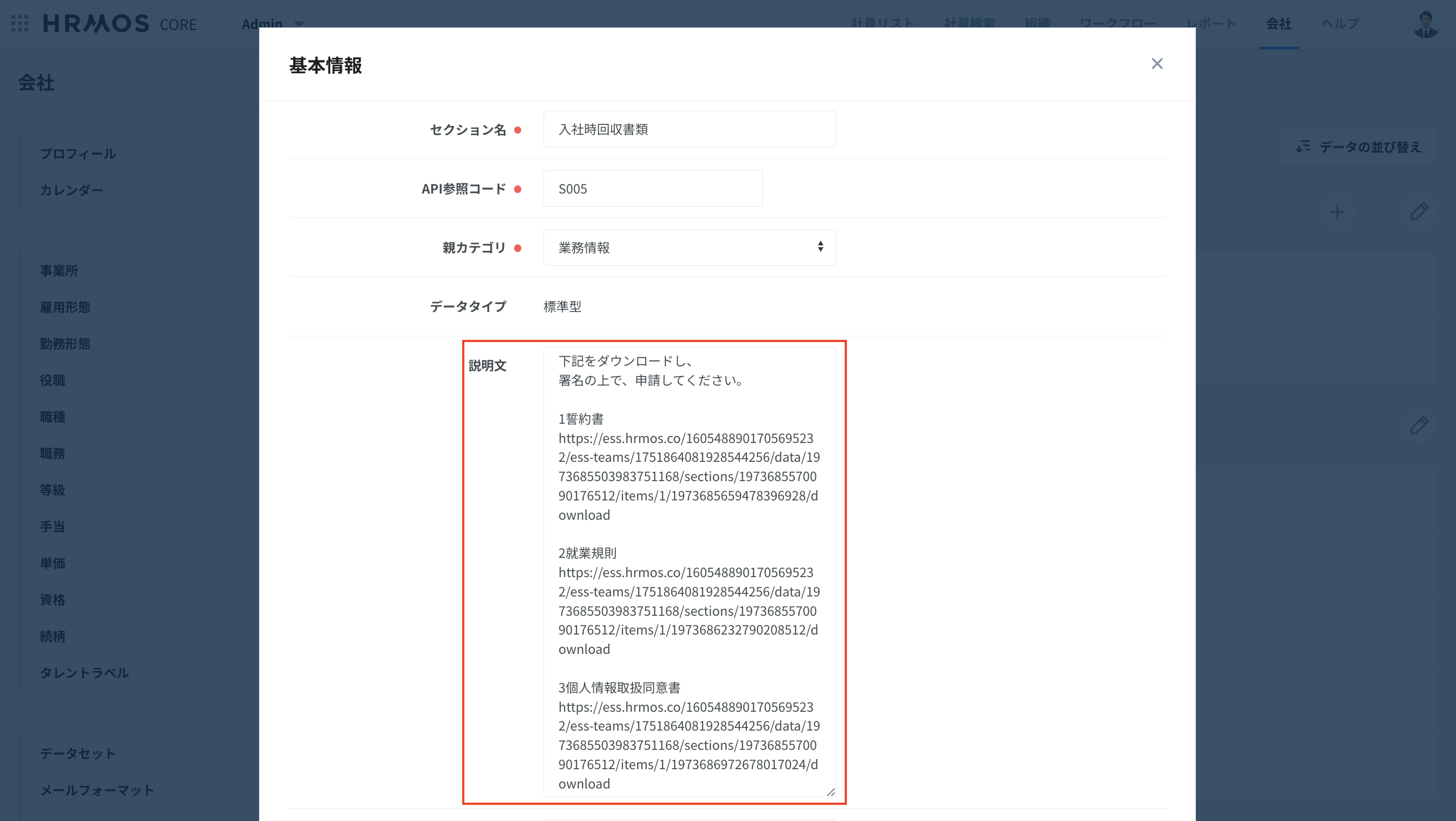Image resolution: width=1456 pixels, height=821 pixels.
Task: Click the HRMOS CORE logo
Action: [120, 24]
